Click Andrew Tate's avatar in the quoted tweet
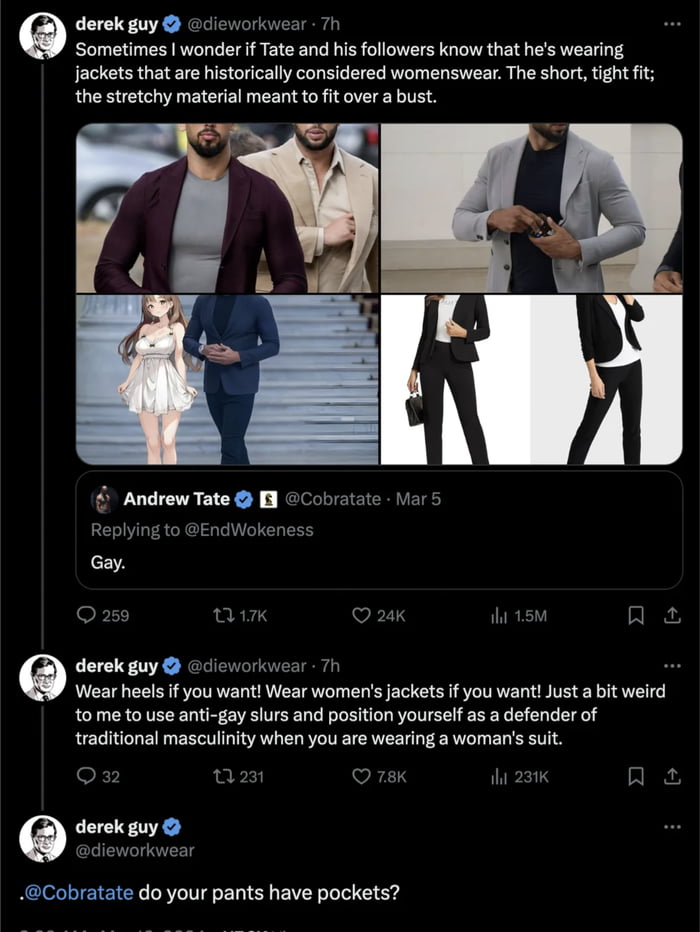Screen dimensions: 700x932 104,498
